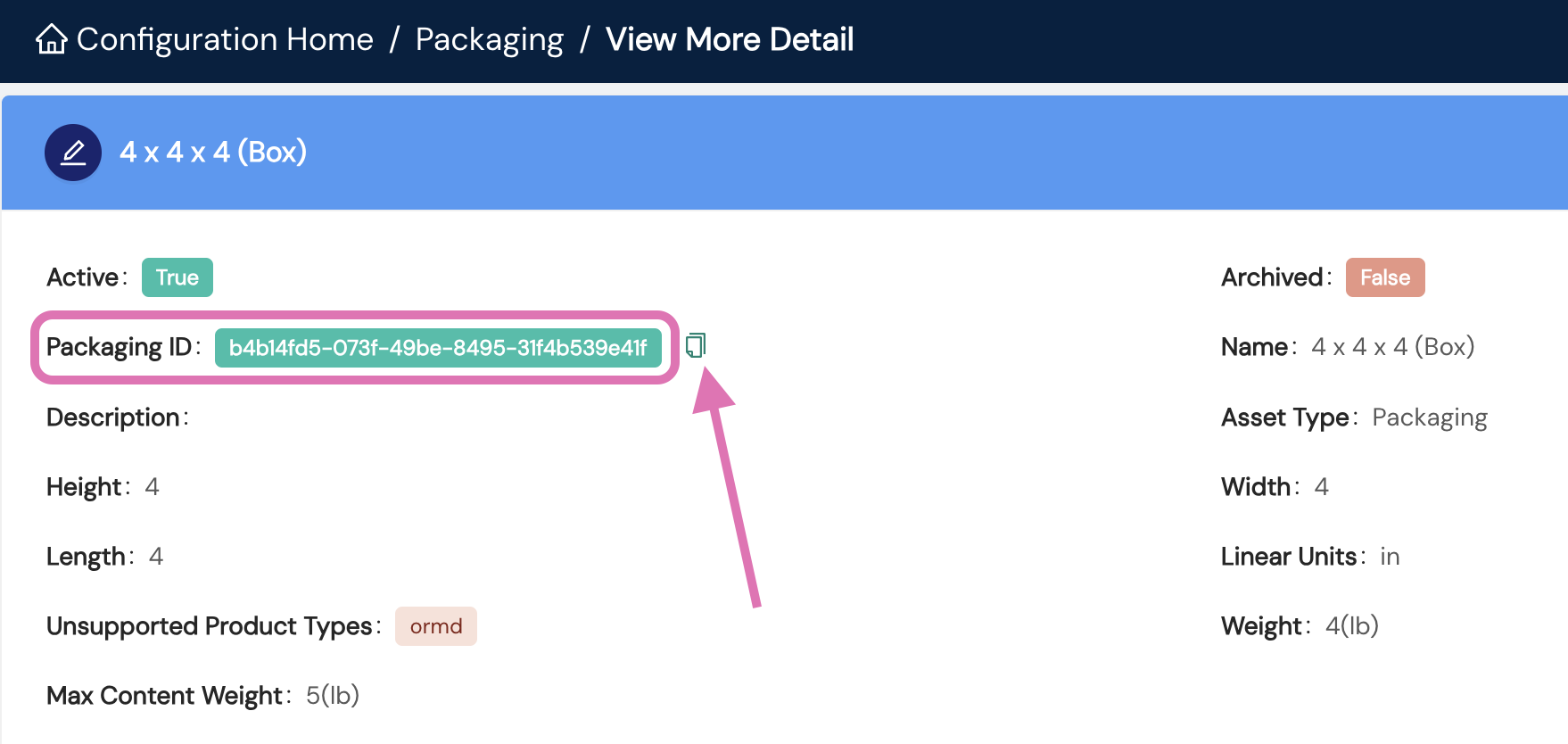This screenshot has width=1568, height=744.
Task: Click the 4 x 4 x 4 (Box) header title
Action: (x=213, y=152)
